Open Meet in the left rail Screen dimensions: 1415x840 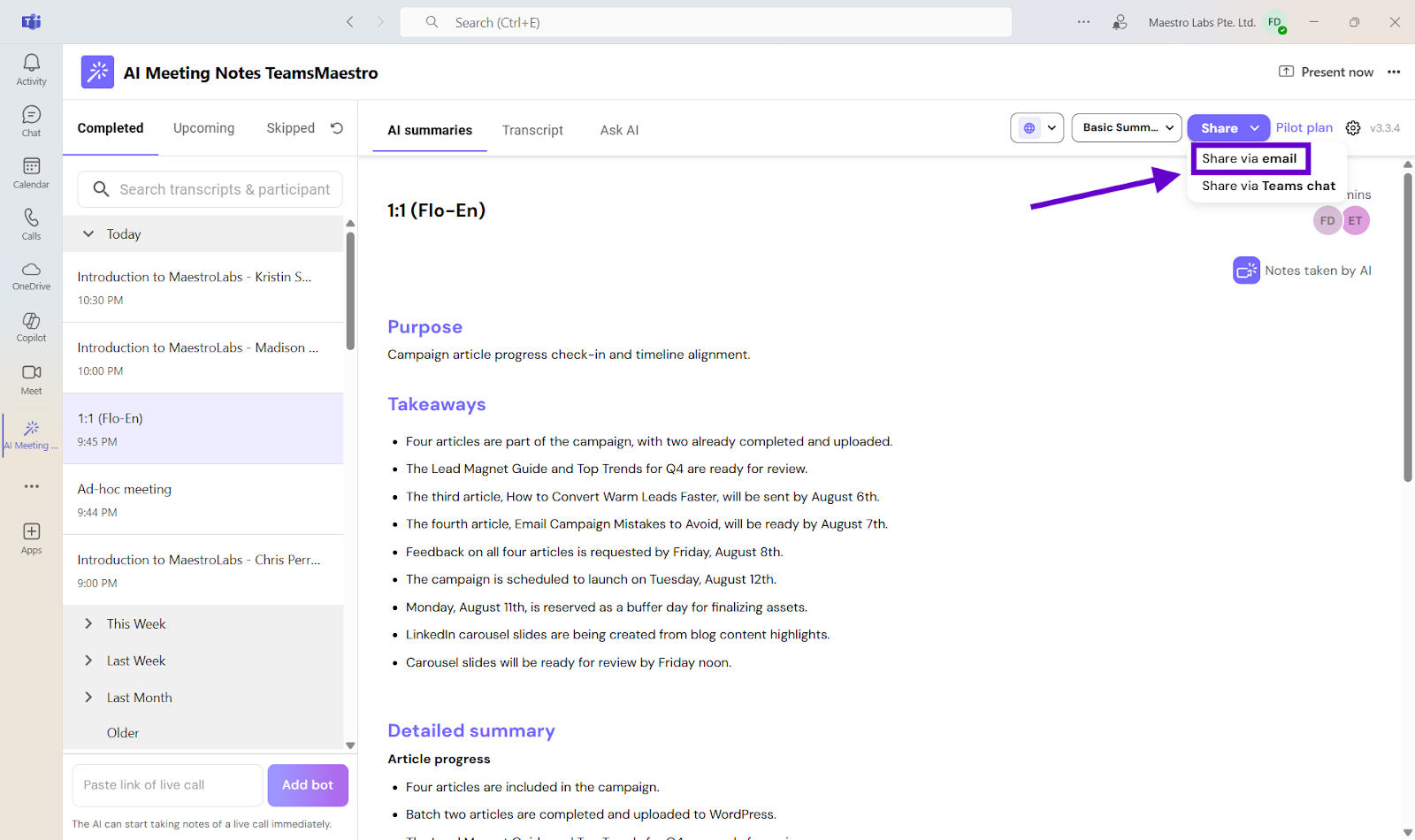coord(31,379)
